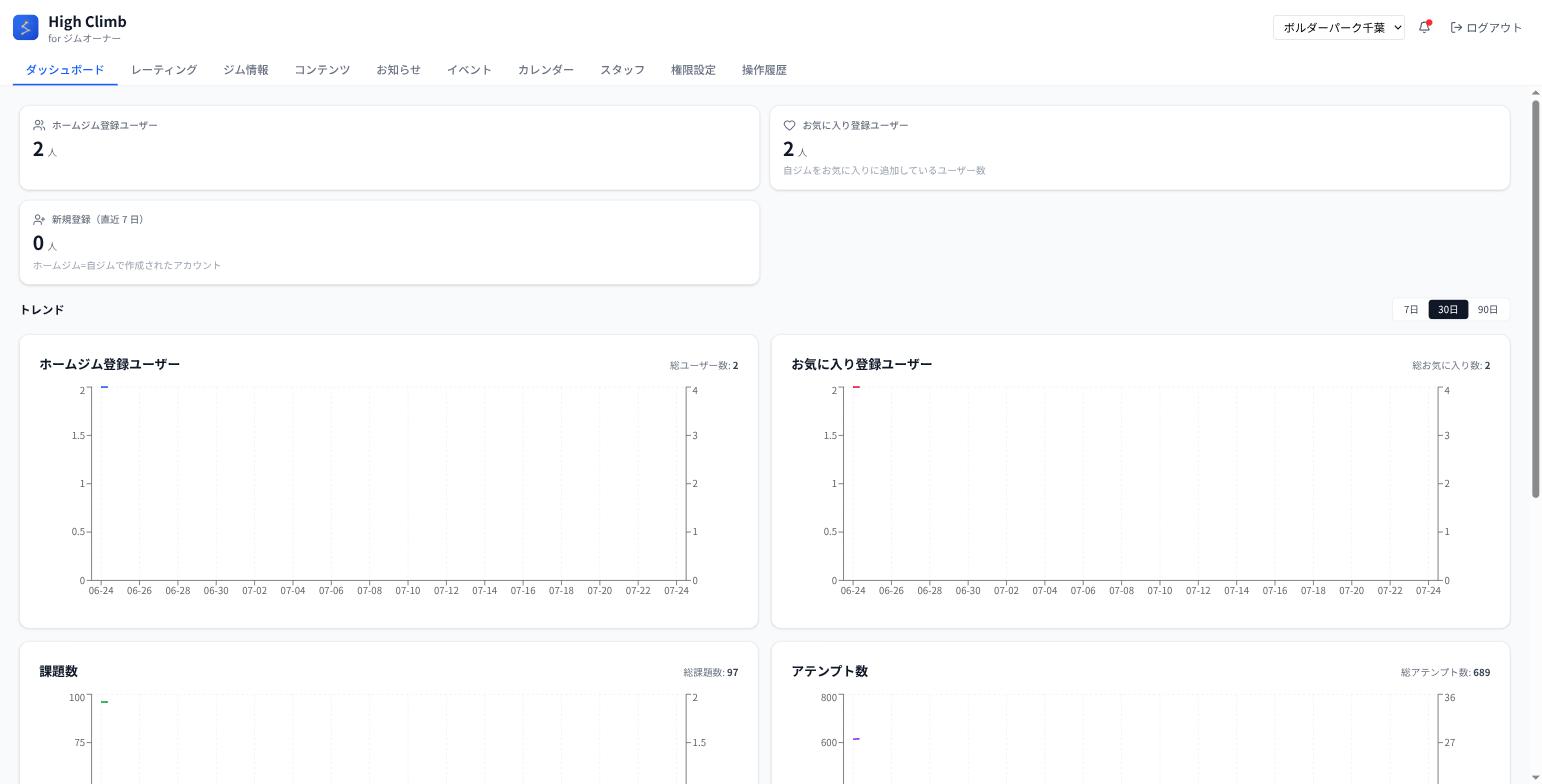Click the page vertical scrollbar thumb
This screenshot has height=784, width=1542.
click(1536, 298)
